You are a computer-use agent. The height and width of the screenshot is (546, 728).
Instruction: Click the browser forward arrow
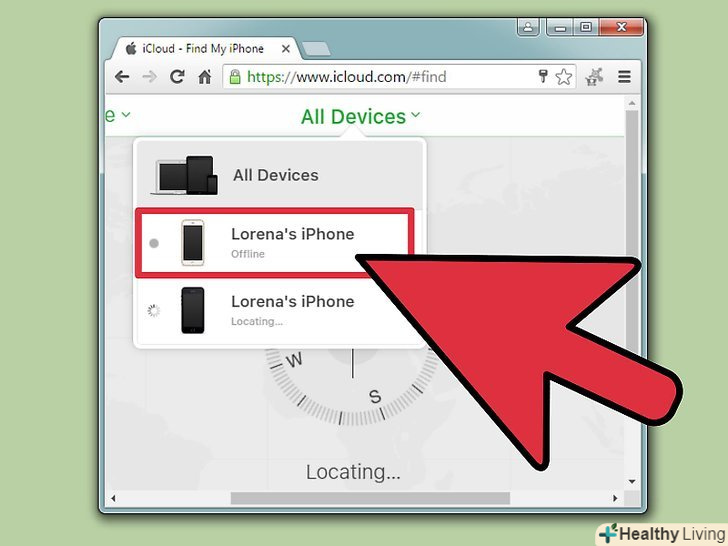[x=149, y=77]
